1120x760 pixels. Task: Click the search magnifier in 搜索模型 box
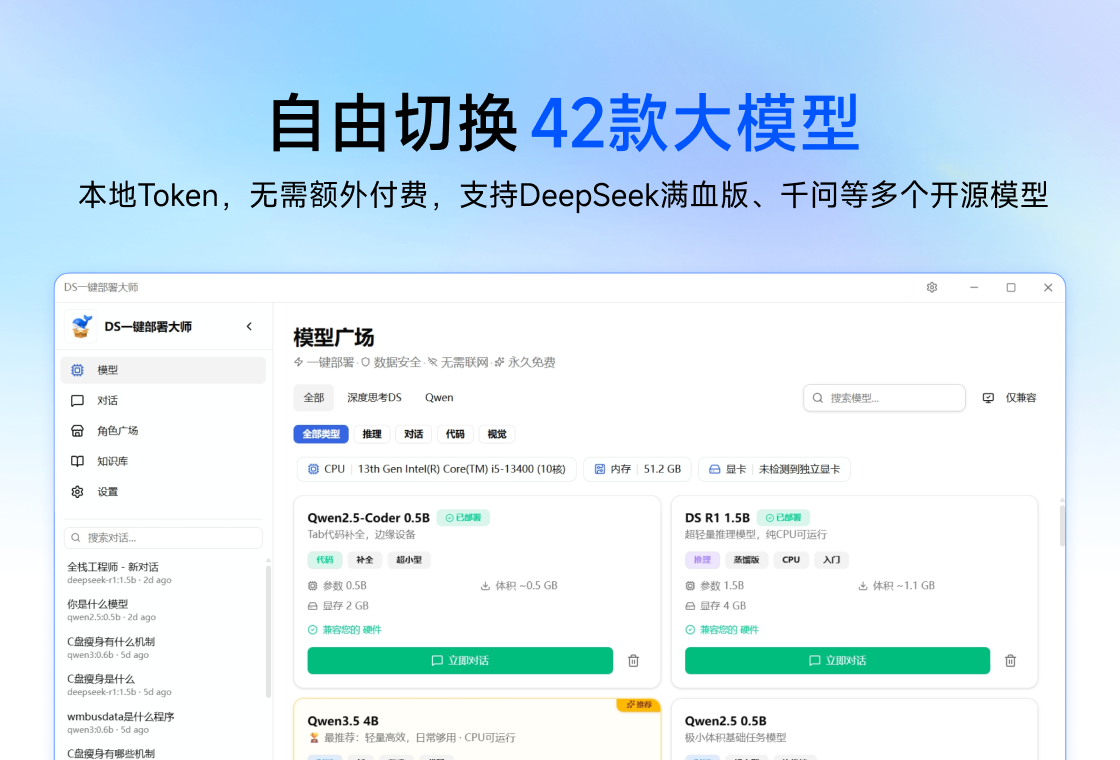(818, 398)
